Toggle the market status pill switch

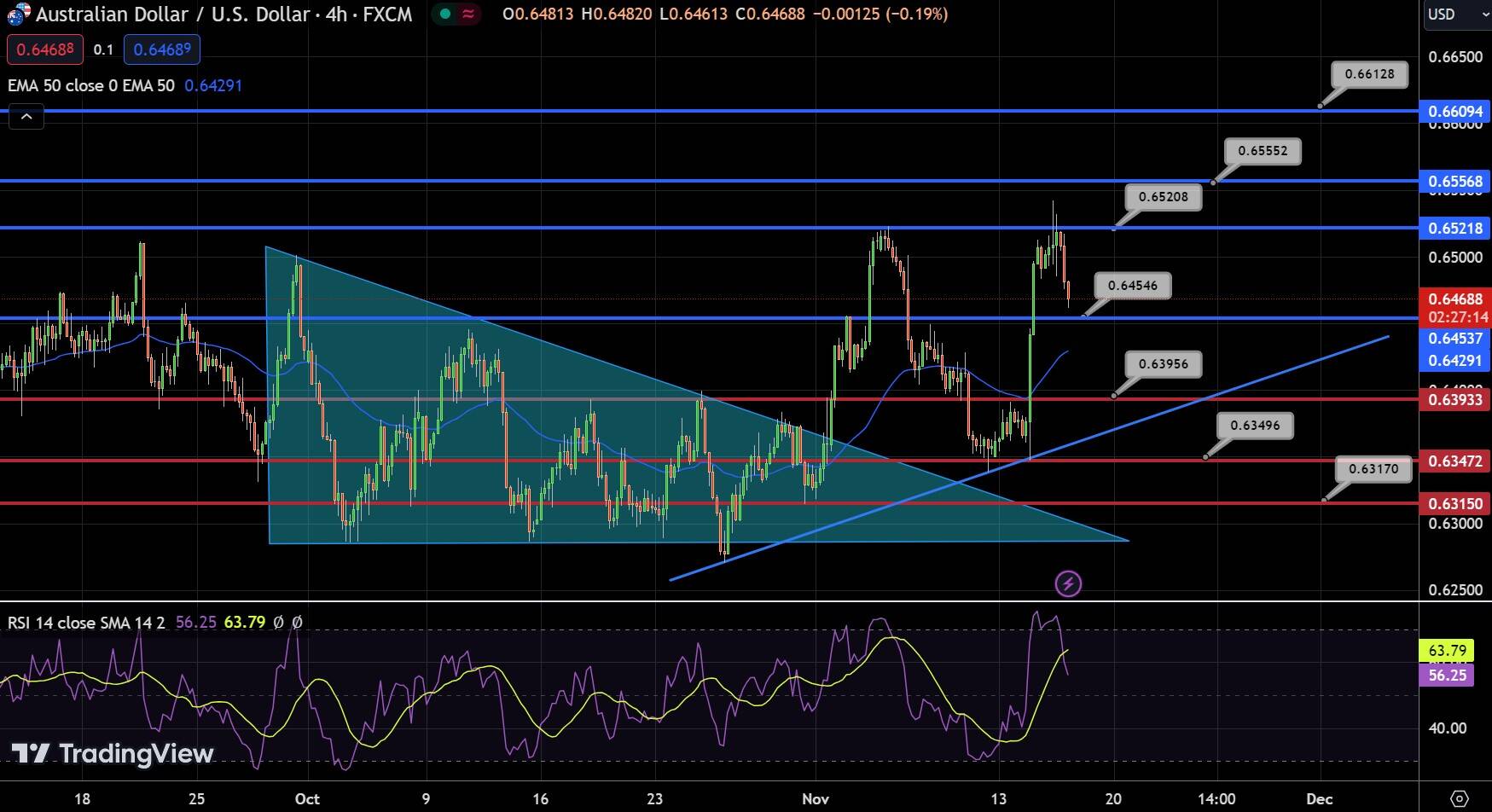coord(456,14)
